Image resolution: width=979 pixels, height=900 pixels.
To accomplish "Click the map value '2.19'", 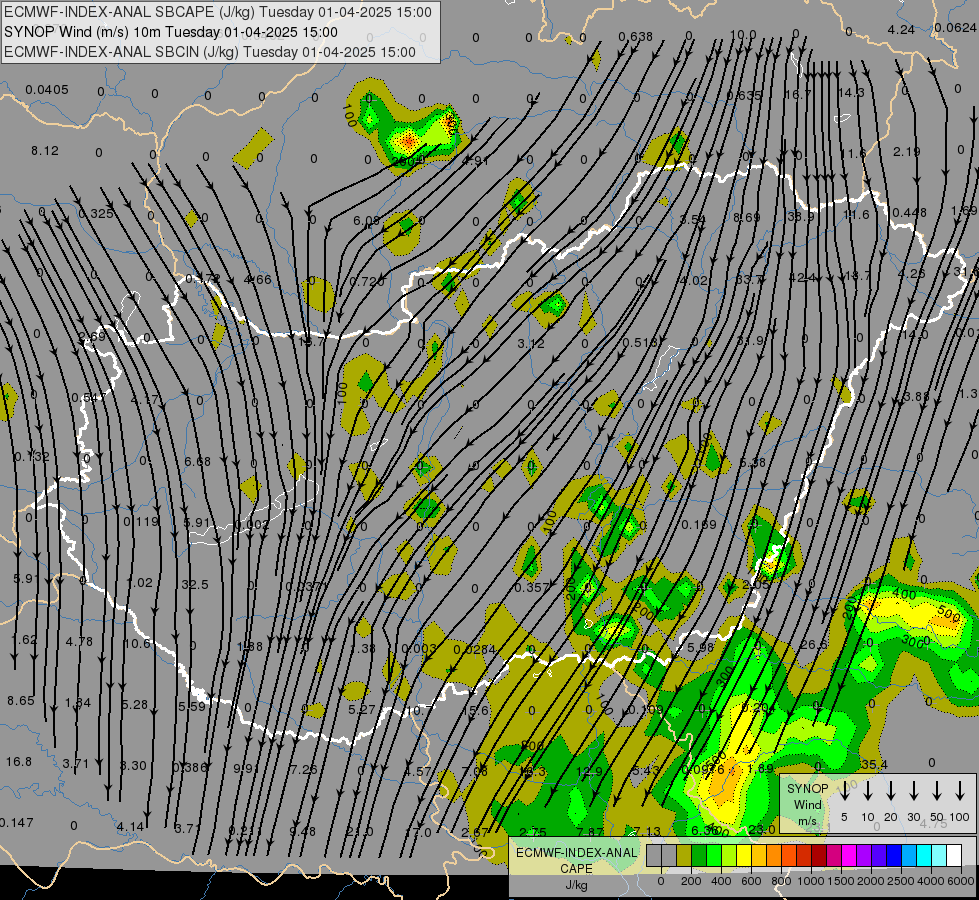I will 907,152.
